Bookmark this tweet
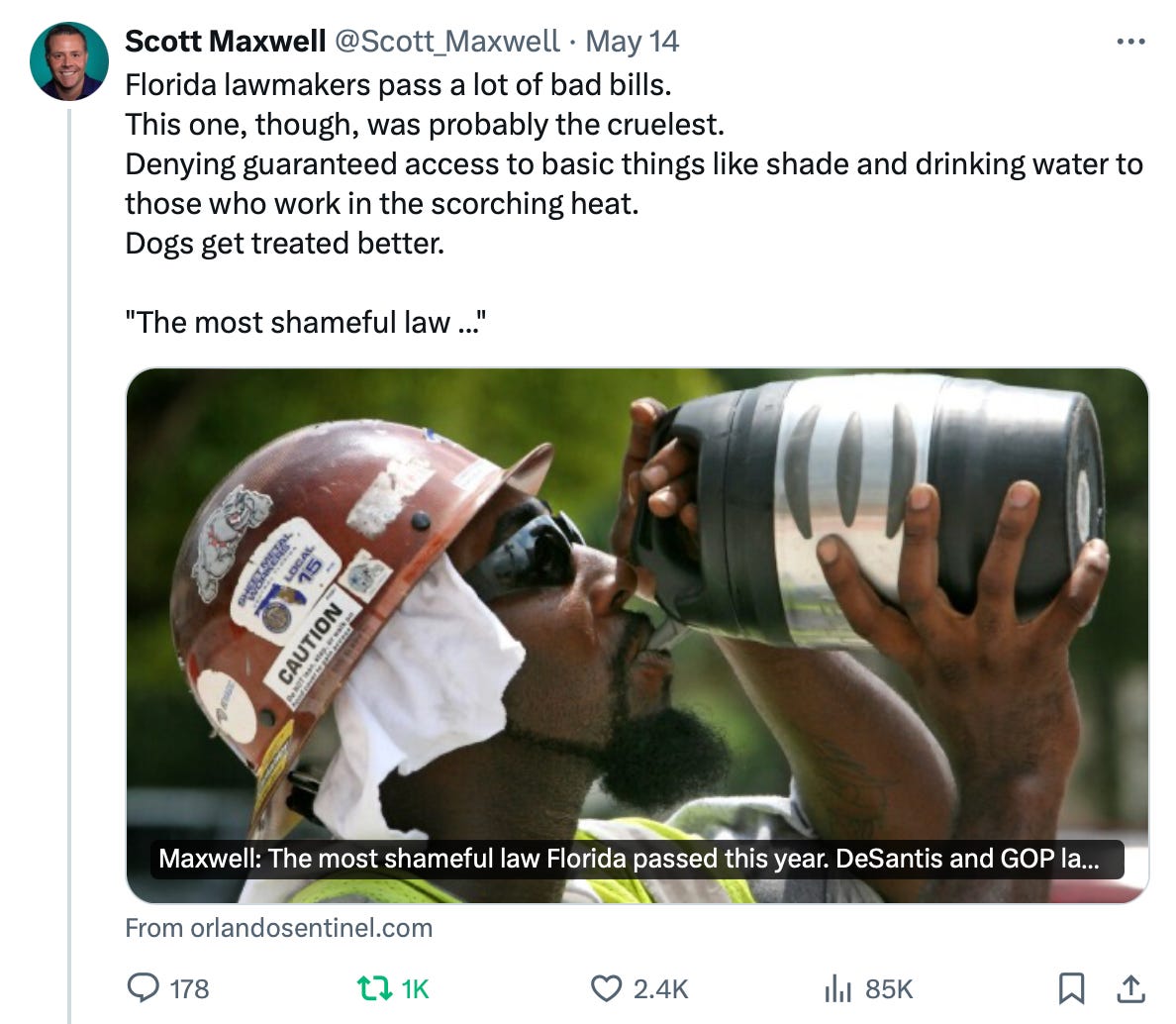Screen dimensions: 1176x1024 tap(1071, 988)
